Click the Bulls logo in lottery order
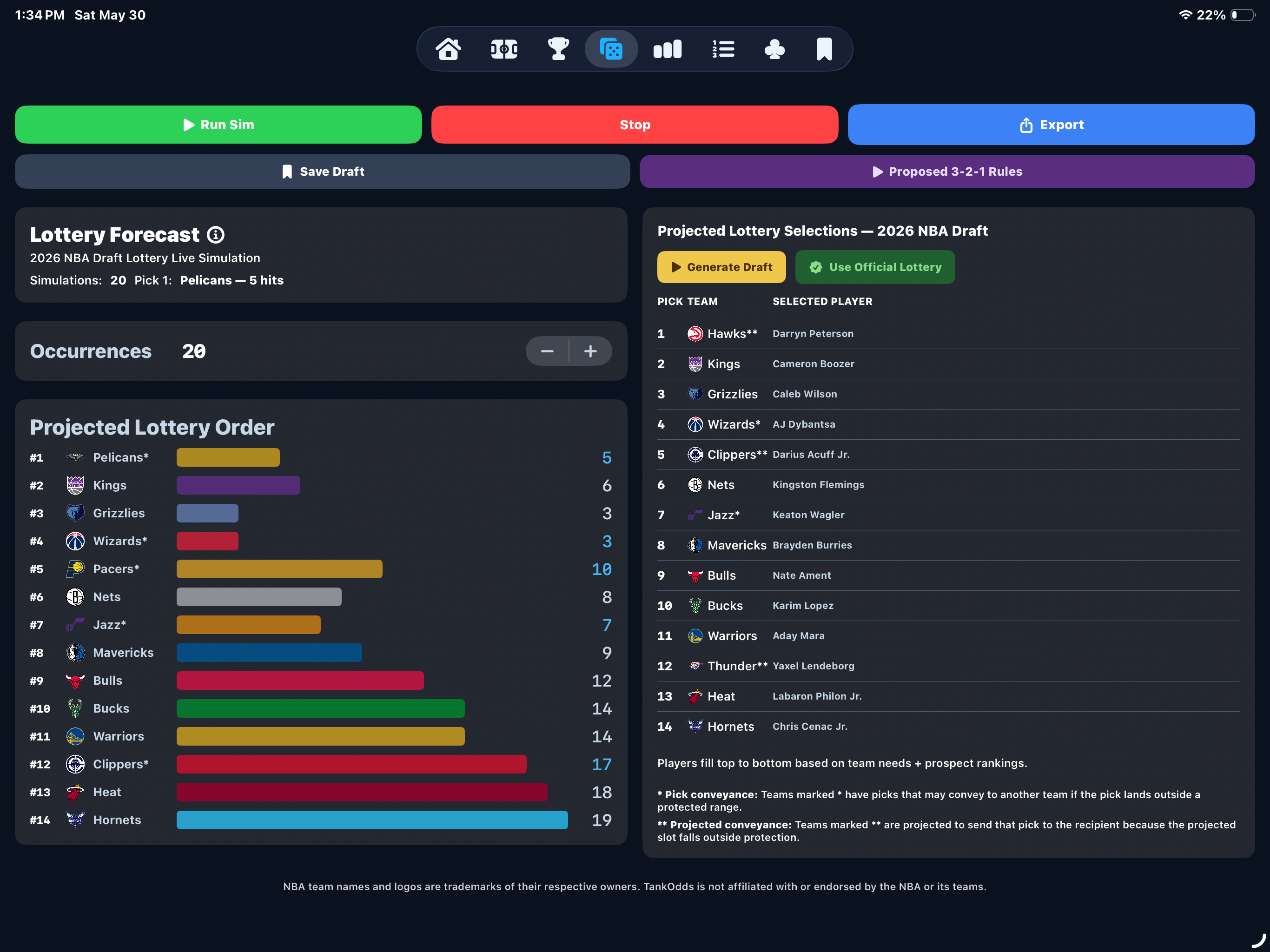 [75, 681]
